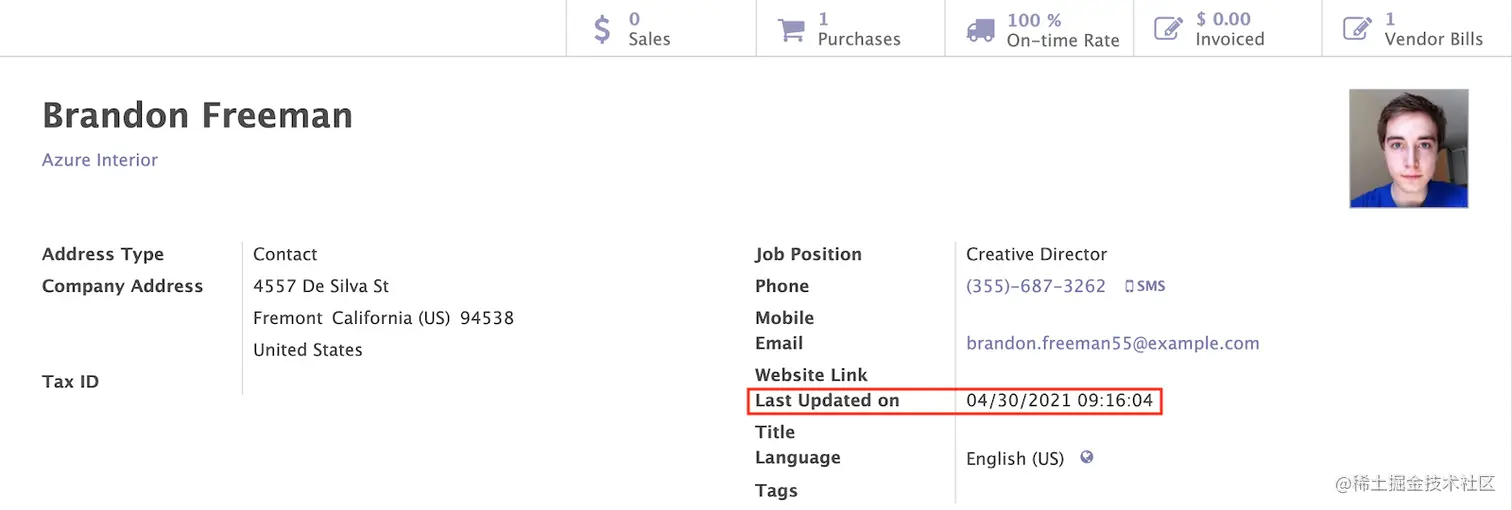
Task: Click the English (US) language value
Action: pyautogui.click(x=1015, y=459)
